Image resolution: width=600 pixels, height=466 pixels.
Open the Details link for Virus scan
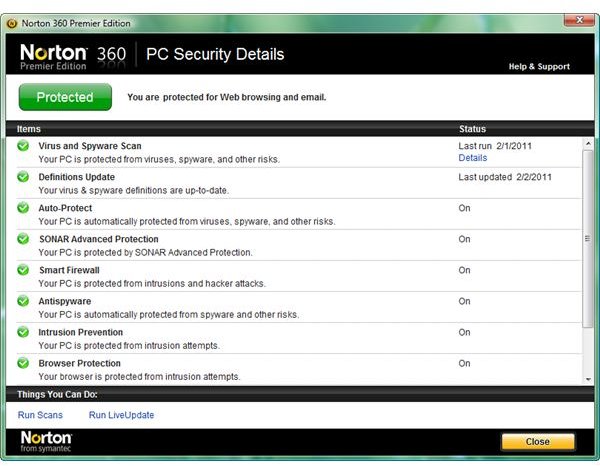point(473,158)
